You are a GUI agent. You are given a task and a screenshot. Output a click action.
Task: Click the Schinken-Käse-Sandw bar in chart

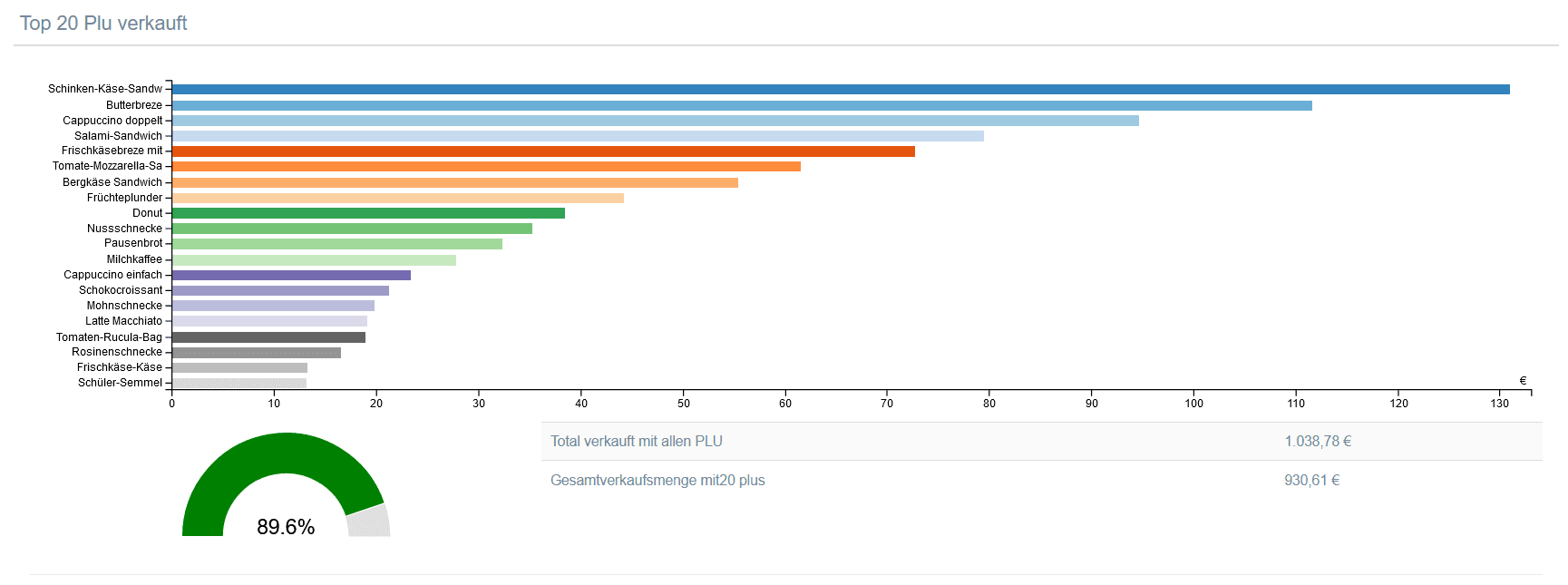pos(840,90)
